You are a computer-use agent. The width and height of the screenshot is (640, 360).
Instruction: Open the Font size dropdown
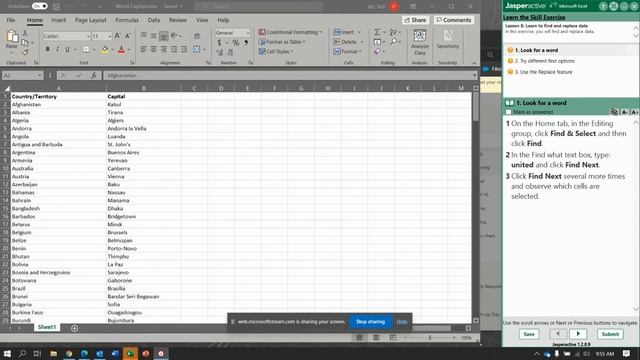click(109, 36)
